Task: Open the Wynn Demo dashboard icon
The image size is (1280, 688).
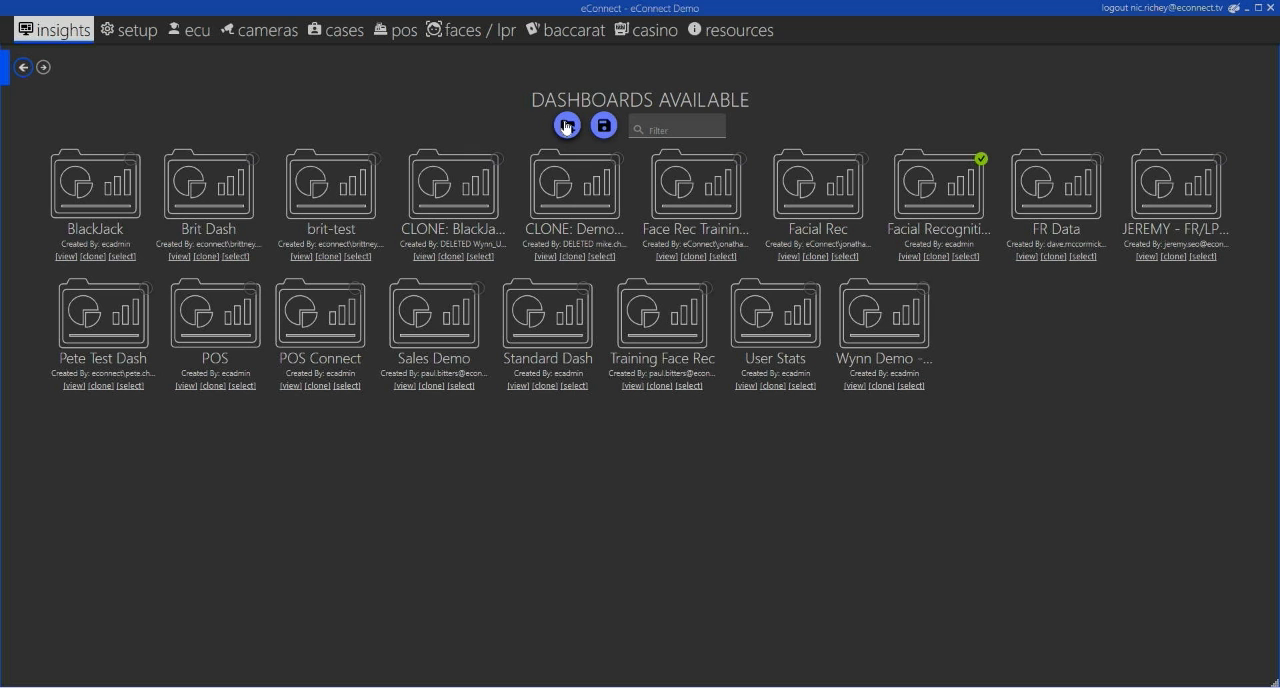Action: (x=884, y=313)
